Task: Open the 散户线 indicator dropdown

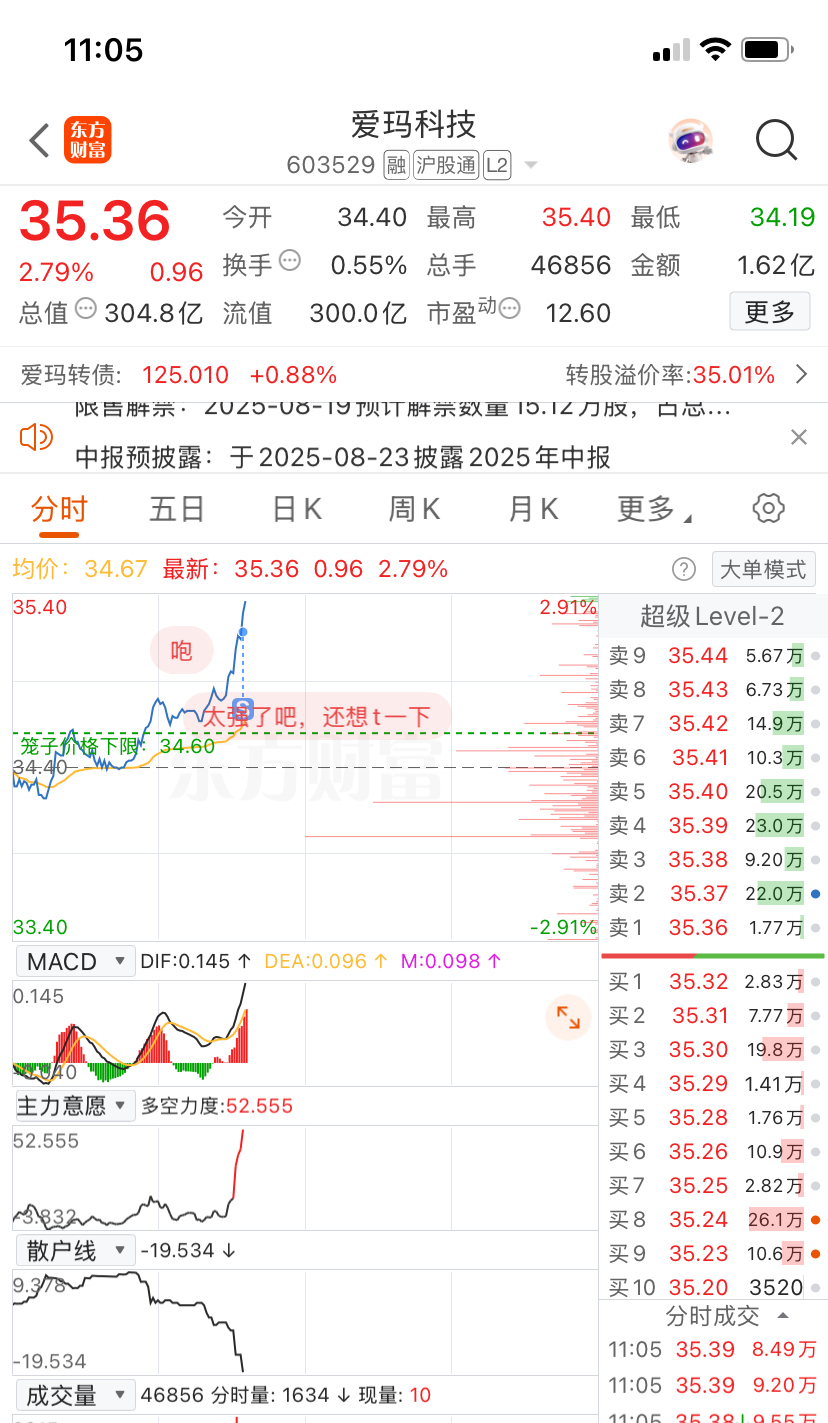Action: tap(75, 1250)
